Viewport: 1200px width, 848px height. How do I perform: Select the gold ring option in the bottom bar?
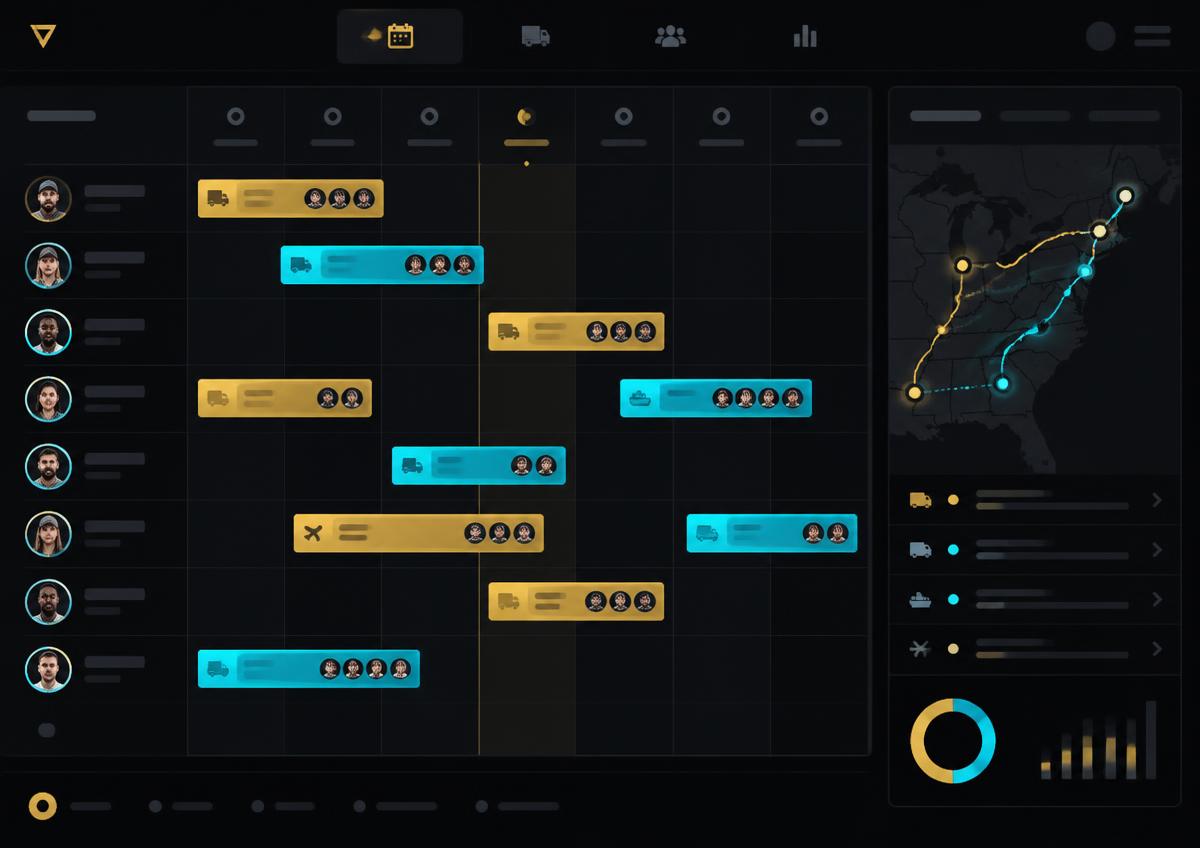(43, 806)
